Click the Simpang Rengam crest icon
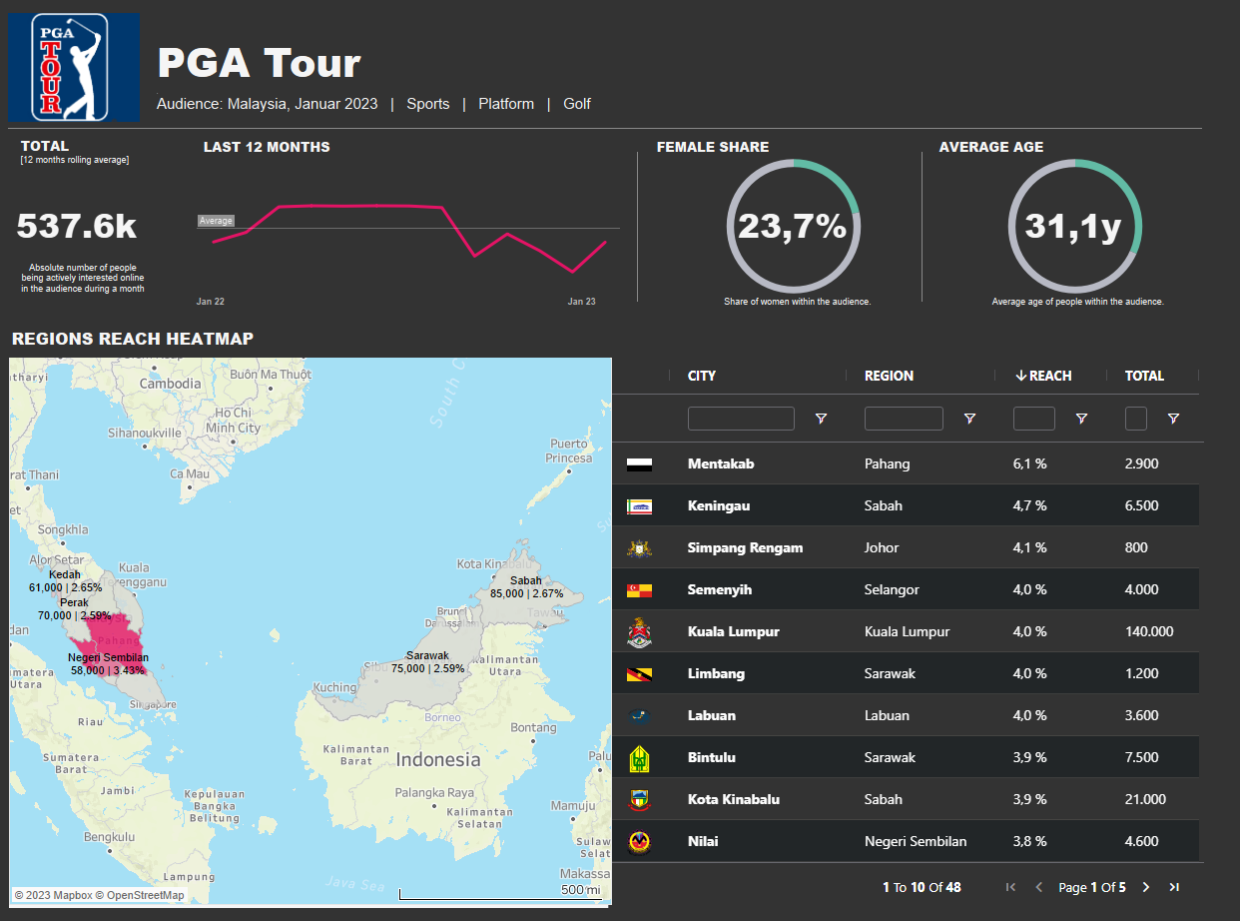 tap(640, 548)
